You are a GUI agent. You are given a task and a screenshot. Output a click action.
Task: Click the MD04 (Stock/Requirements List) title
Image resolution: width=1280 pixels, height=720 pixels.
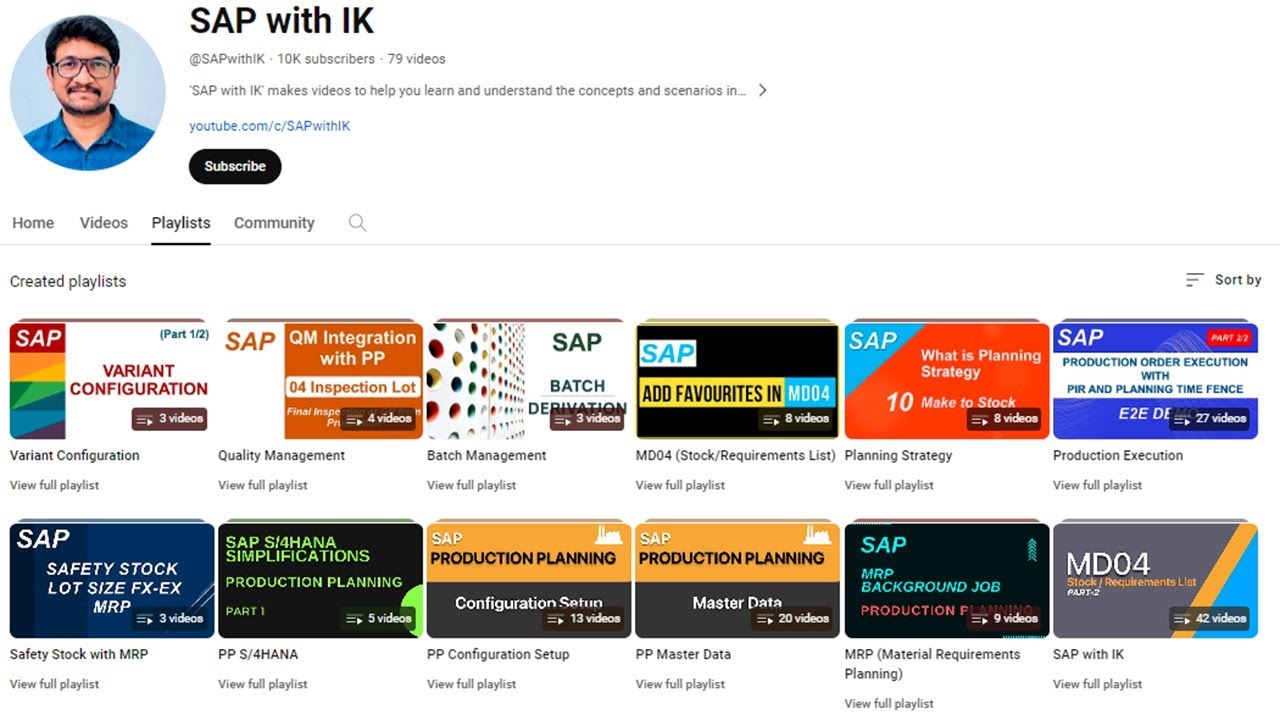[x=735, y=455]
